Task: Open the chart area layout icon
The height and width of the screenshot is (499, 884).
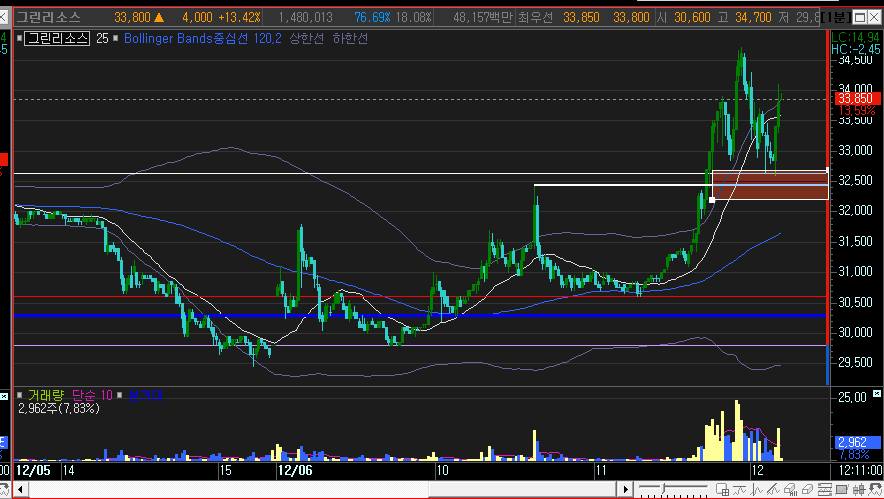Action: tap(722, 489)
